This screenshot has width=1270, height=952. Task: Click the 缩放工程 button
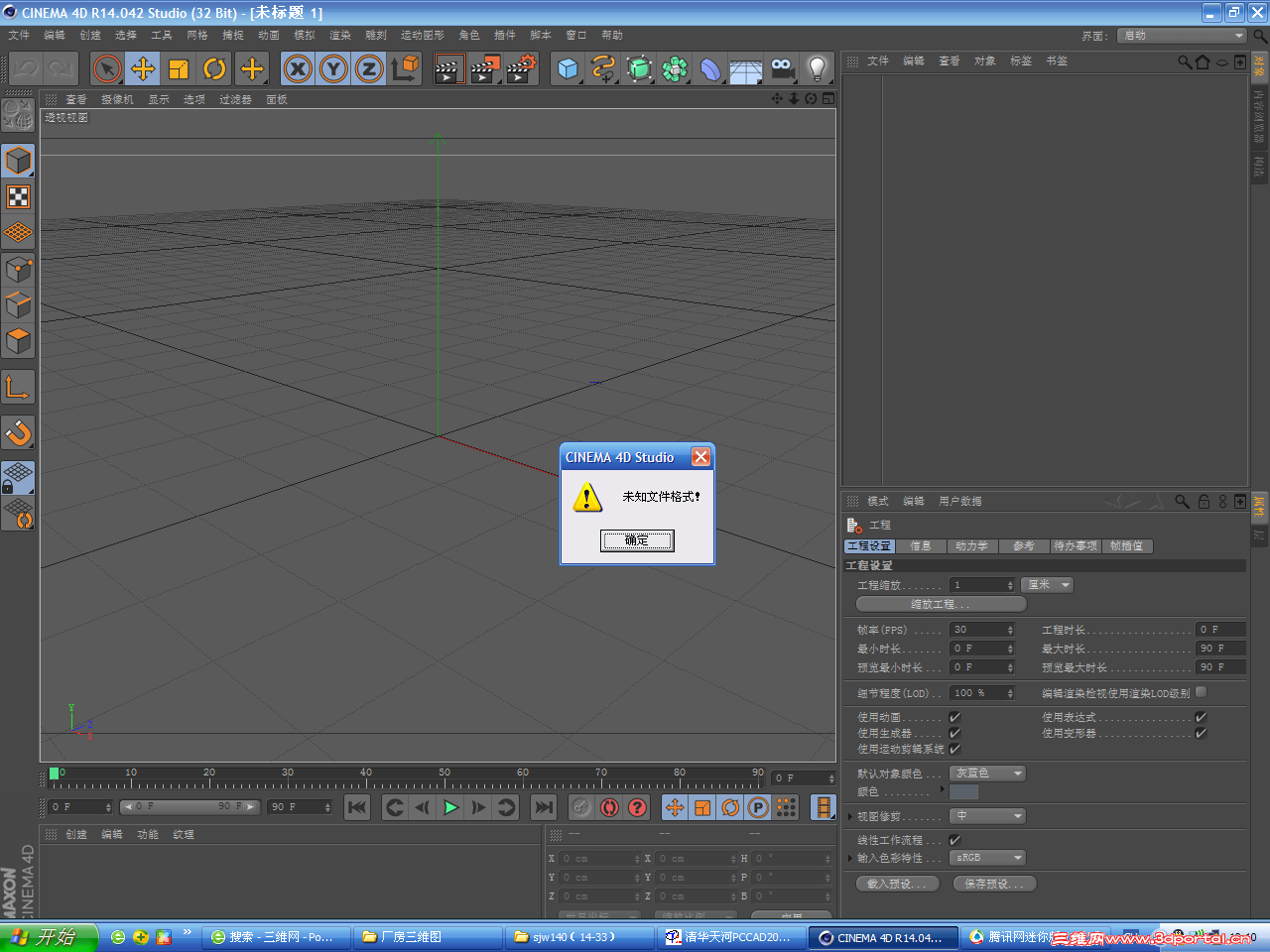coord(941,604)
